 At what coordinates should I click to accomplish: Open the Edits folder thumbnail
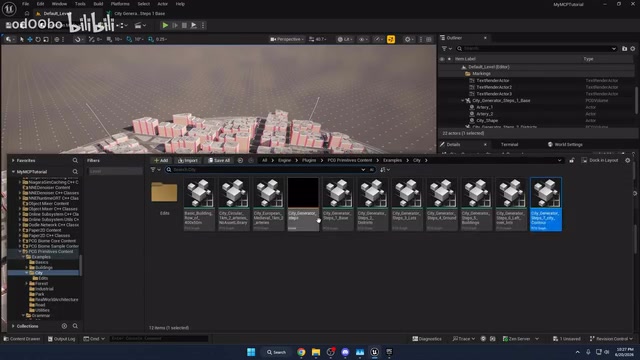(164, 193)
